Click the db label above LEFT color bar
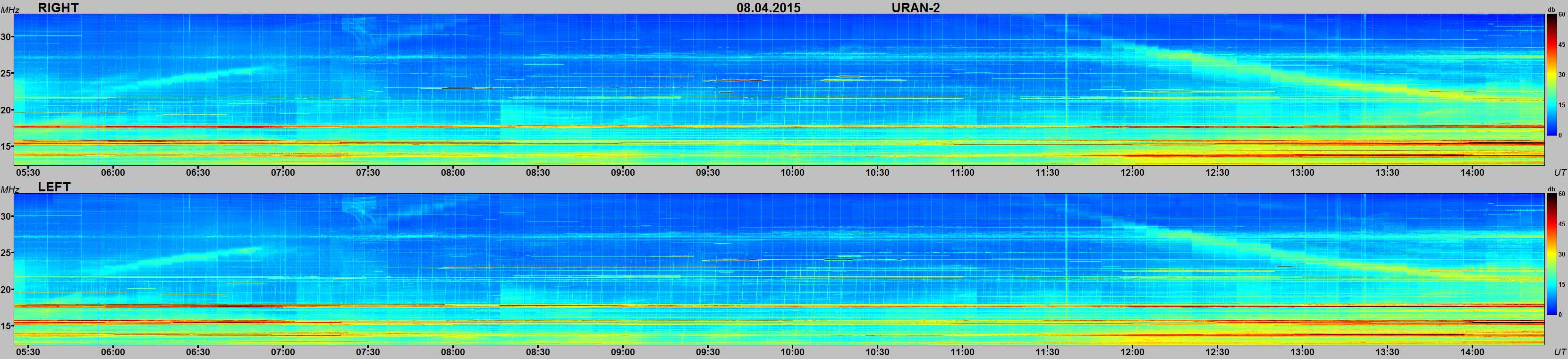 pos(1551,190)
